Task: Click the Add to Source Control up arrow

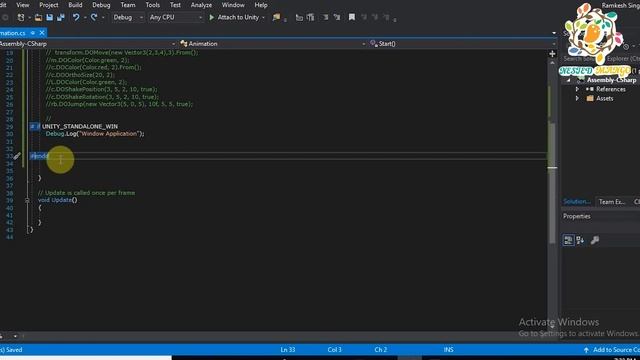Action: [586, 350]
